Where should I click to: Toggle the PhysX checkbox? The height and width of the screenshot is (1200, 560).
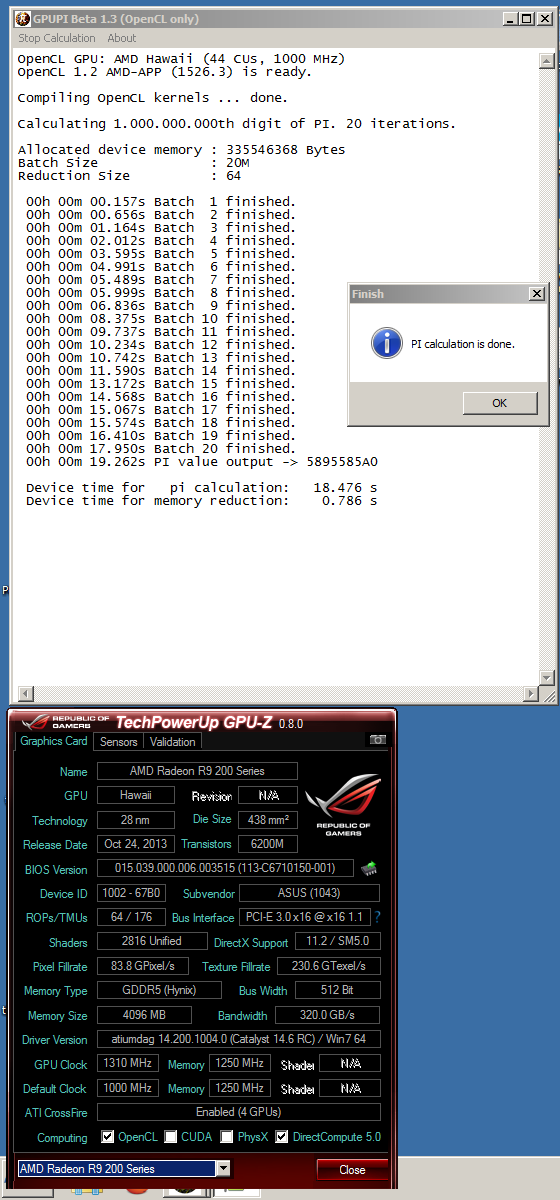[x=227, y=1137]
